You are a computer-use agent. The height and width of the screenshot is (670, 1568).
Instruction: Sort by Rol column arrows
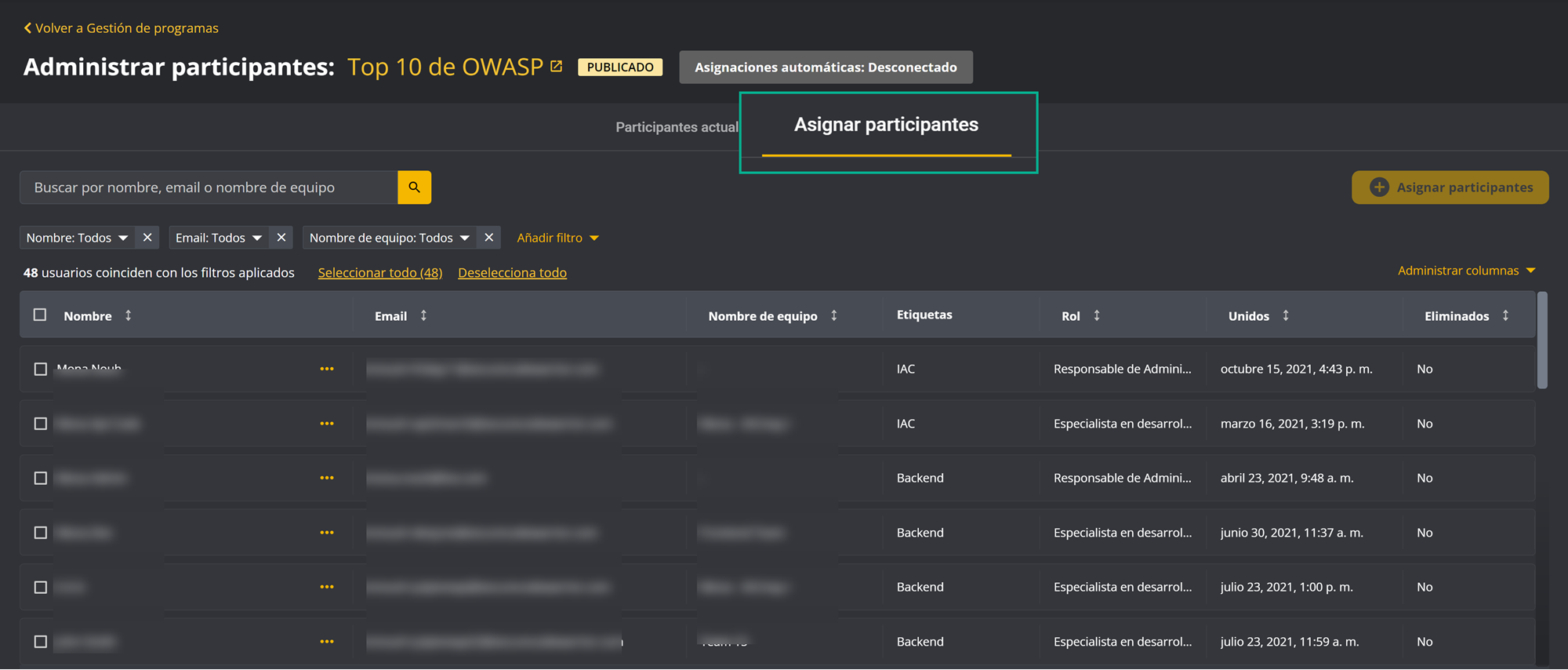point(1097,315)
